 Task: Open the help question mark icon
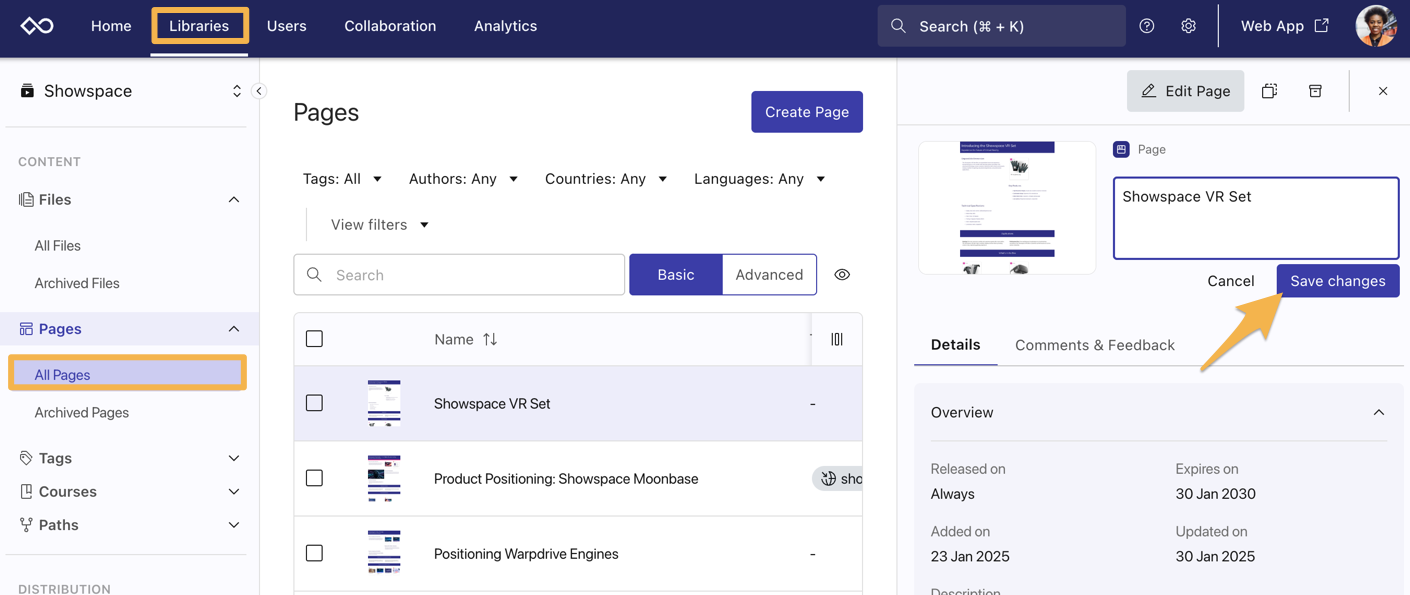pyautogui.click(x=1147, y=26)
